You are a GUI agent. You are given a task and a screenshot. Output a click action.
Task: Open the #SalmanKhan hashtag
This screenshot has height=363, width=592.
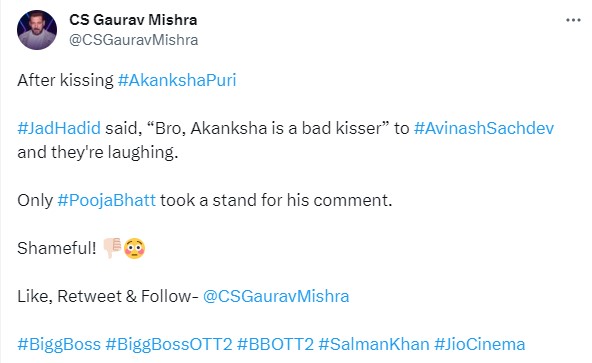pyautogui.click(x=374, y=344)
